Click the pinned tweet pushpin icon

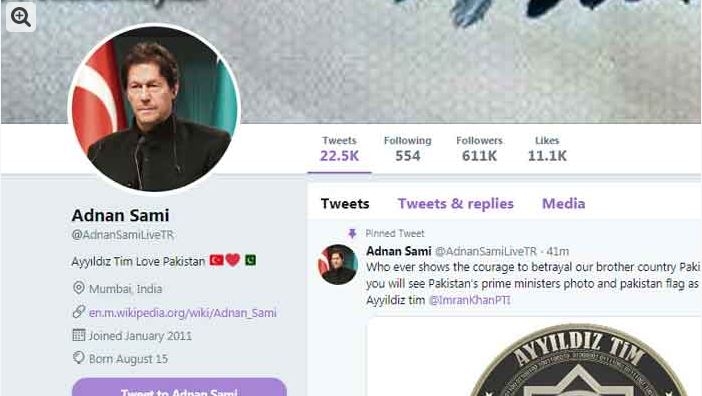pyautogui.click(x=352, y=234)
